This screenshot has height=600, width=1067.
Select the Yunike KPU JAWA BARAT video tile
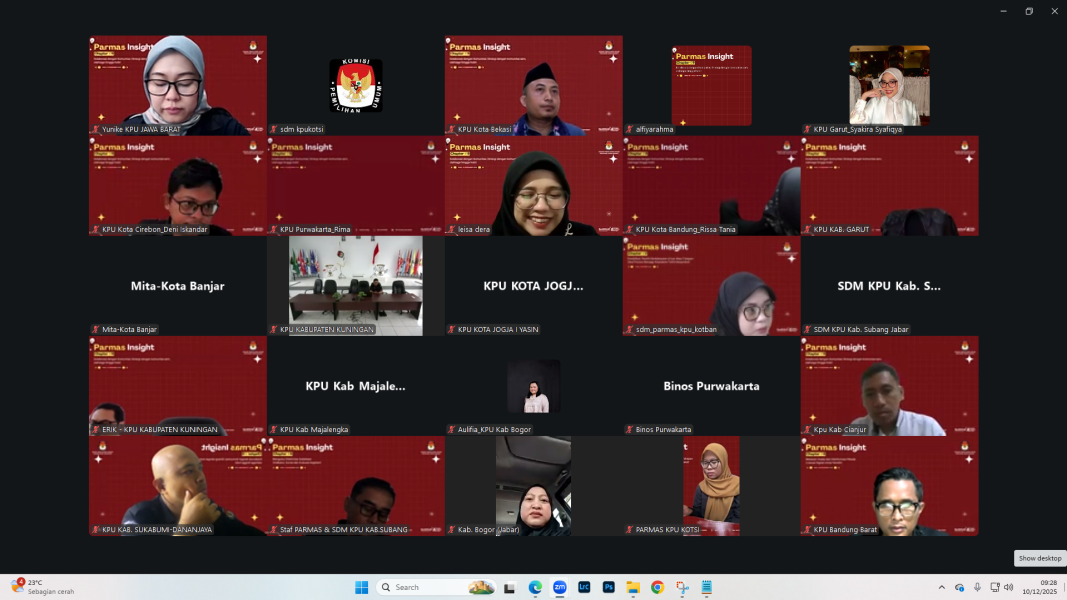point(178,85)
